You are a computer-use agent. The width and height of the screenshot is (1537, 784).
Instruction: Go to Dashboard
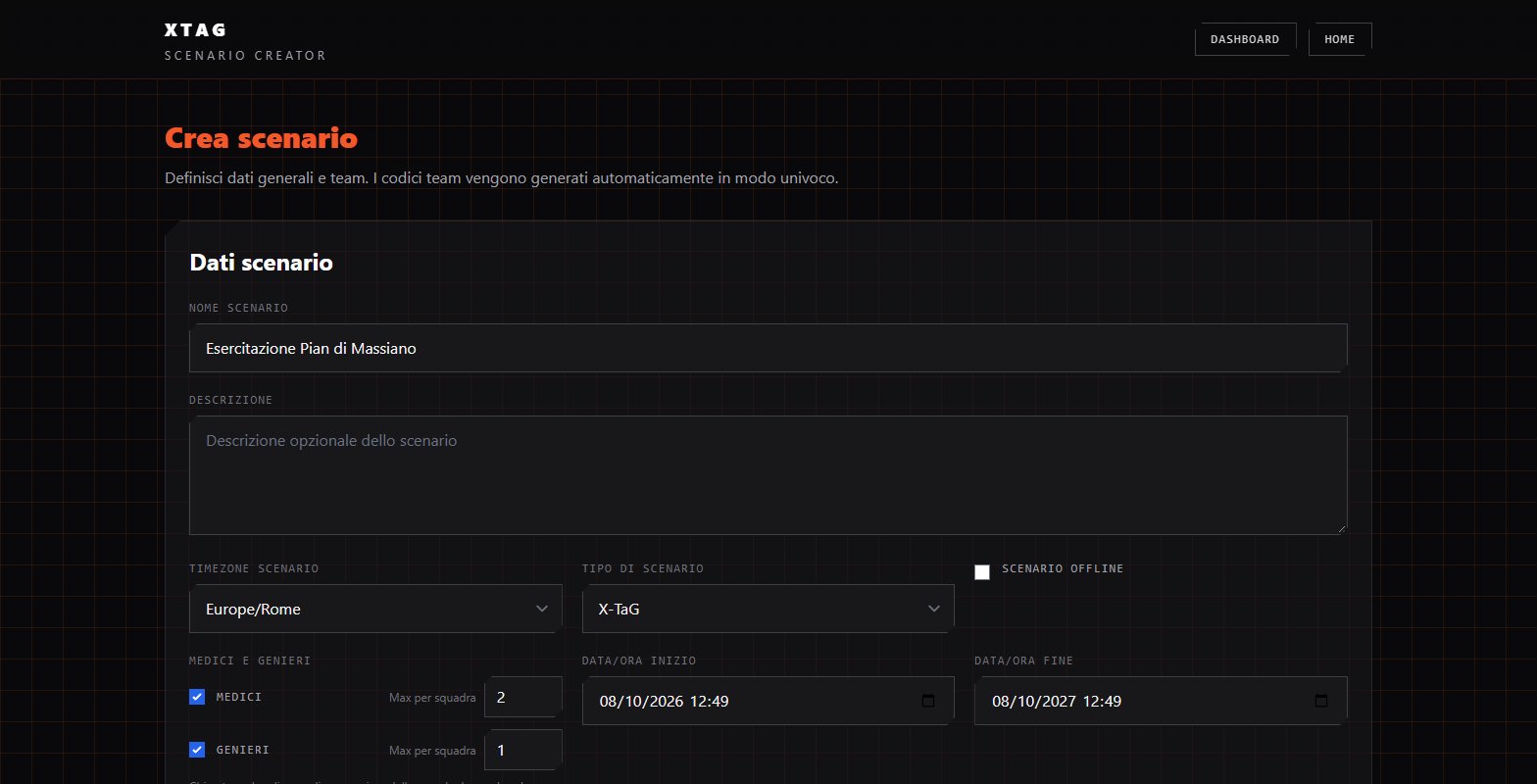pos(1245,39)
